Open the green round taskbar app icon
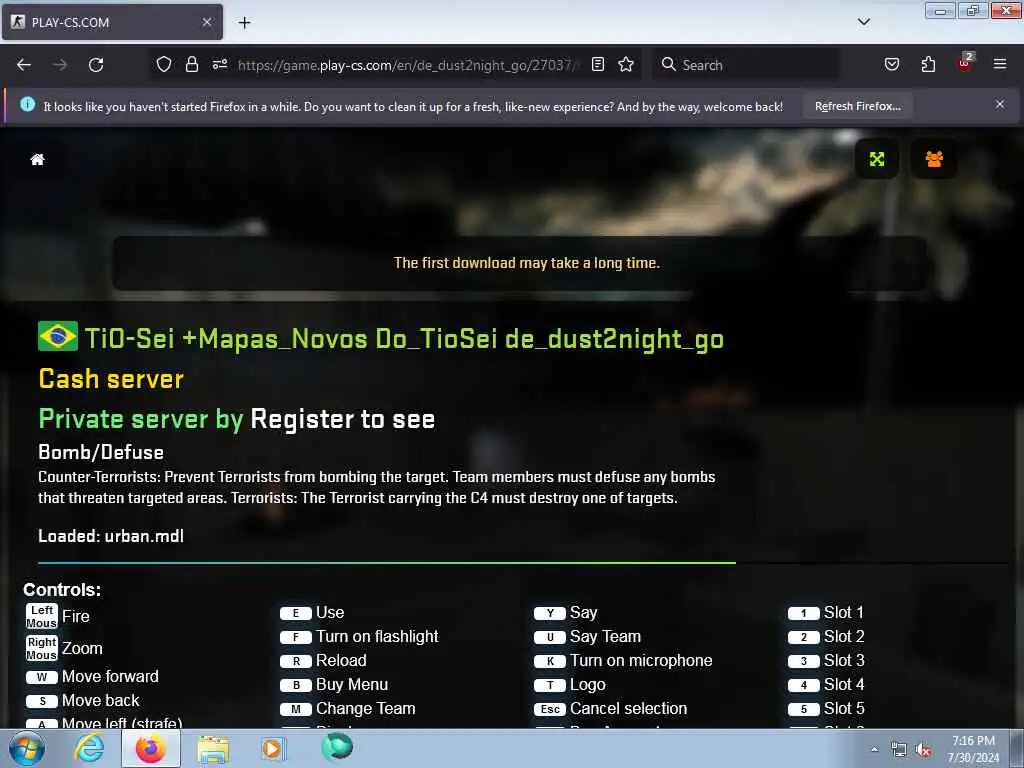Screen dimensions: 1024x768 click(337, 747)
